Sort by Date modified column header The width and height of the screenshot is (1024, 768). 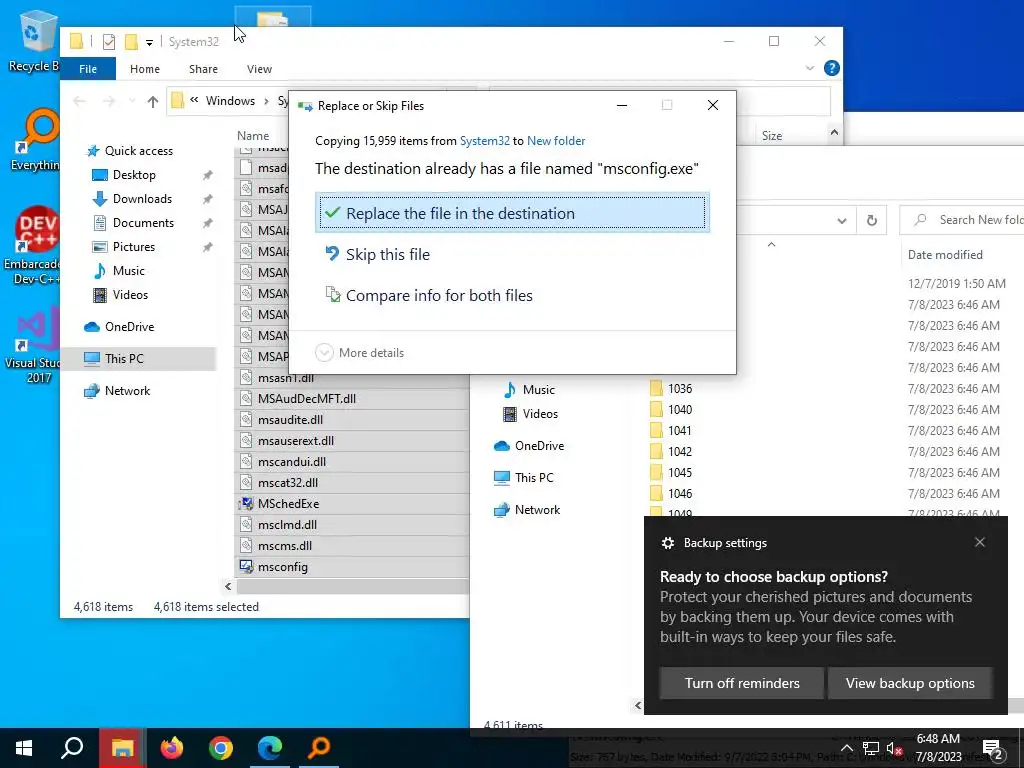[945, 255]
